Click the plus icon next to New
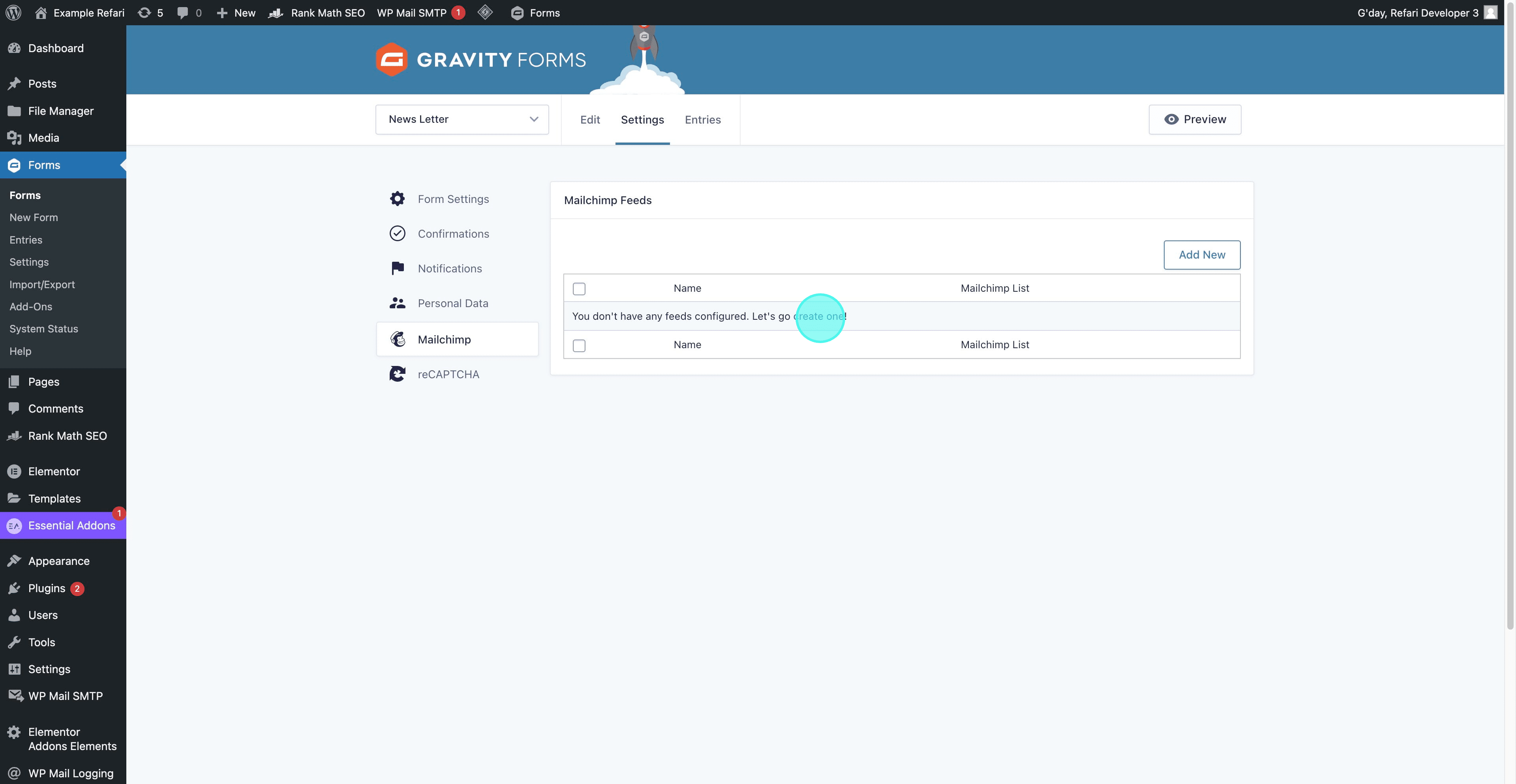Viewport: 1516px width, 784px height. tap(222, 12)
